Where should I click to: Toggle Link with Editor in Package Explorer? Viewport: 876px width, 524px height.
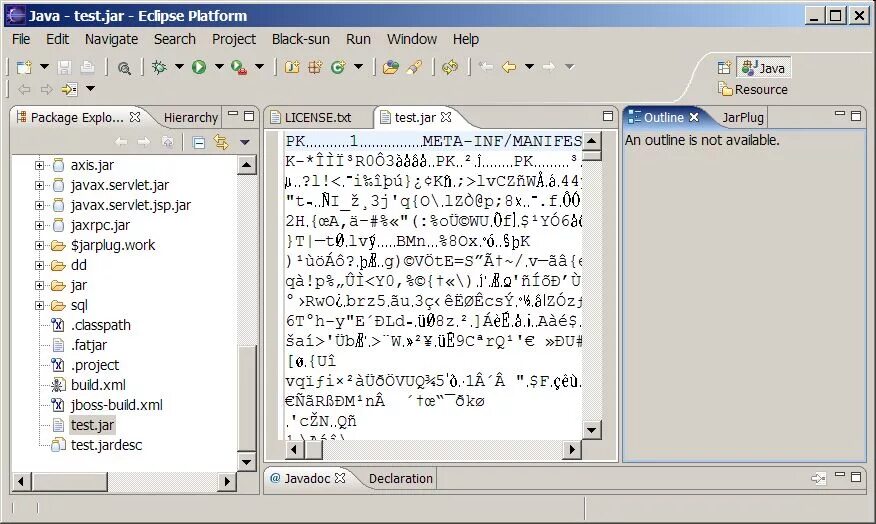221,143
